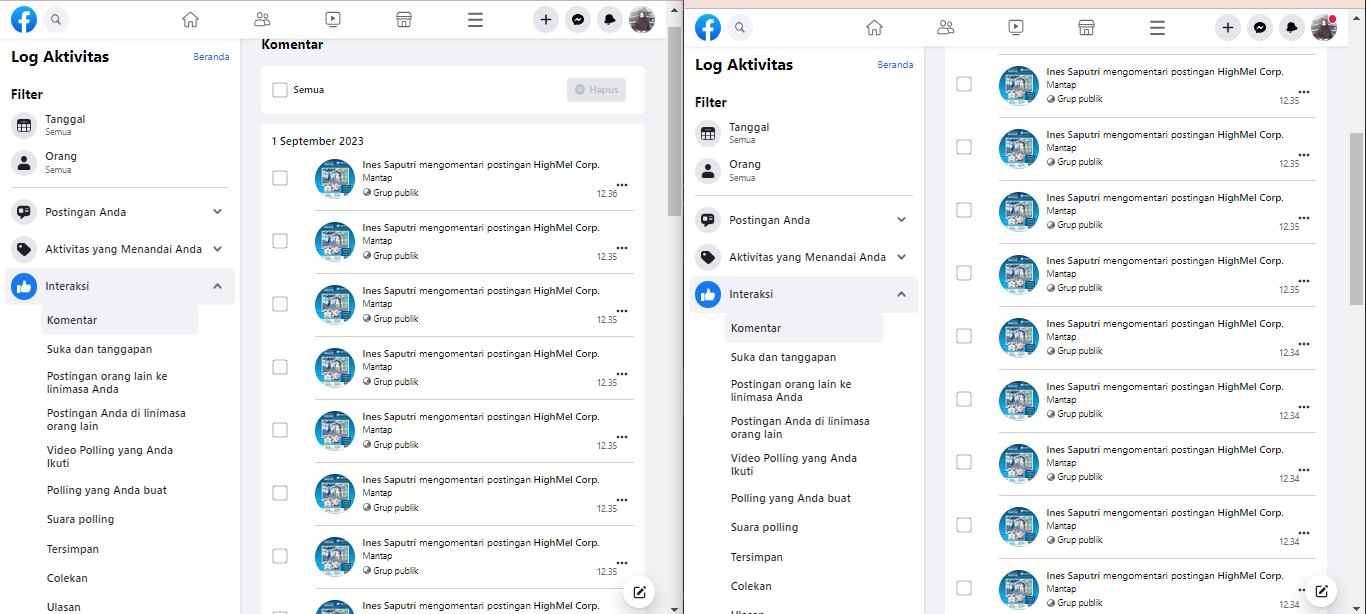1366x614 pixels.
Task: Open Postingan orang lain ke linimasa Anda, left window
Action: click(x=107, y=383)
